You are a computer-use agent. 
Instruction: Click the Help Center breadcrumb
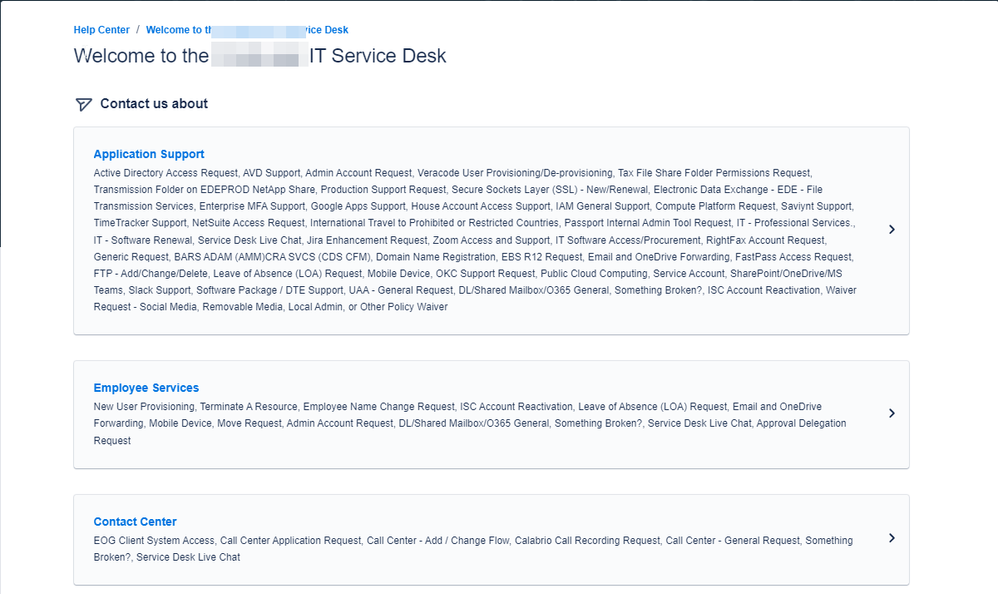(x=101, y=29)
